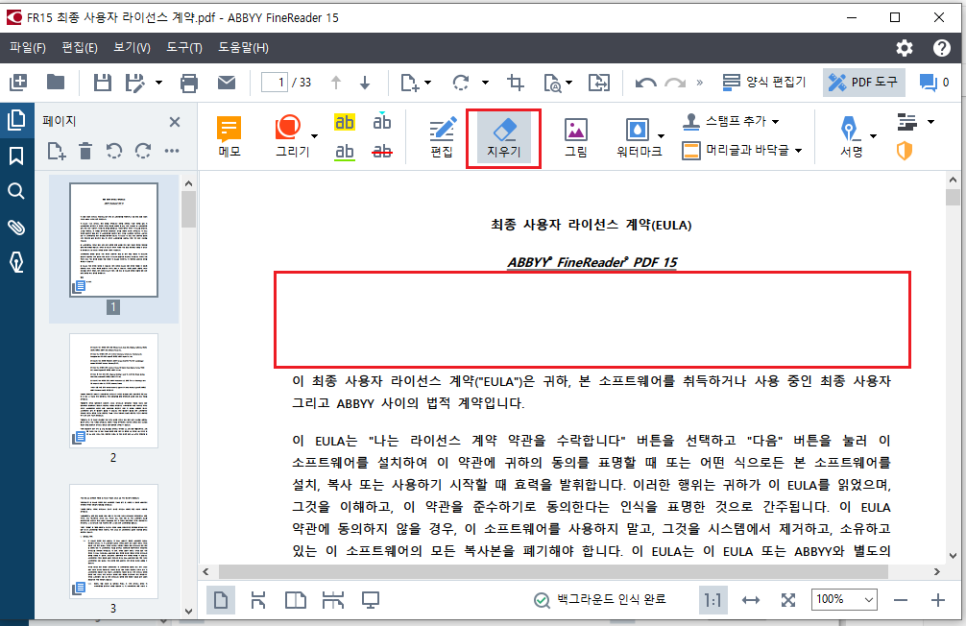Select the underline text tool
Image resolution: width=966 pixels, height=626 pixels.
[x=344, y=152]
